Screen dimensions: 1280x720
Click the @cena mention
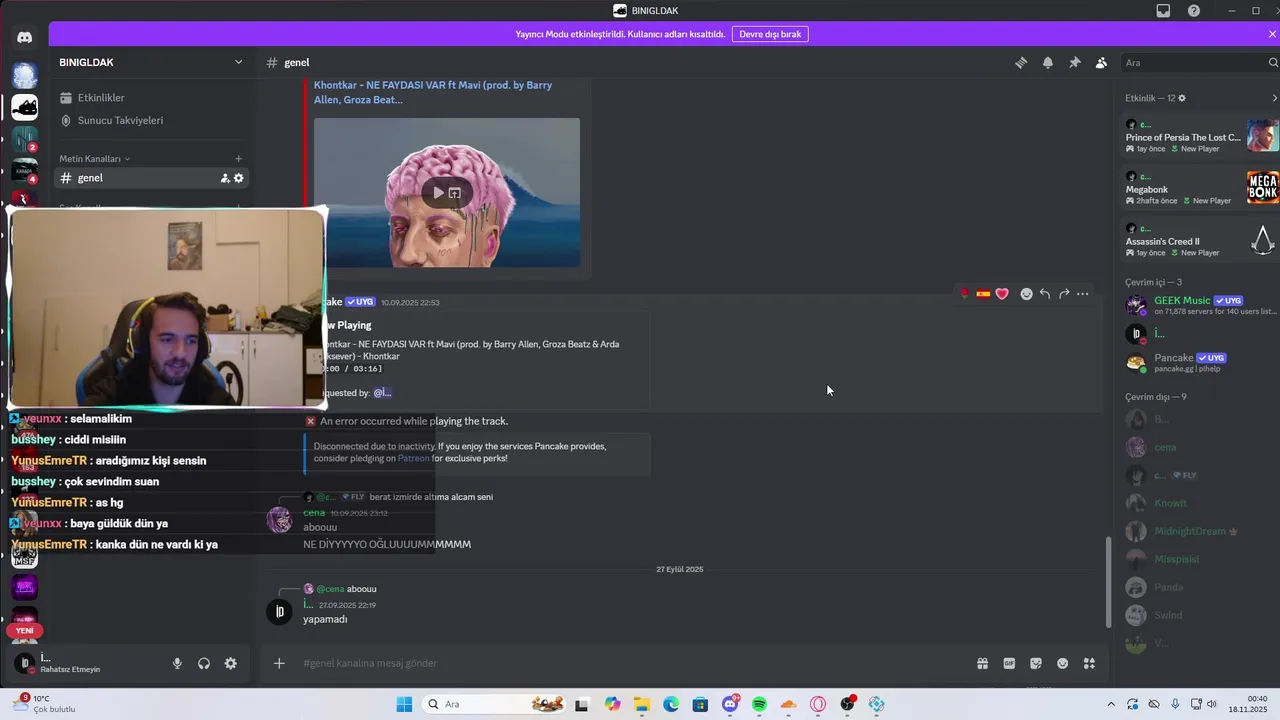point(330,589)
